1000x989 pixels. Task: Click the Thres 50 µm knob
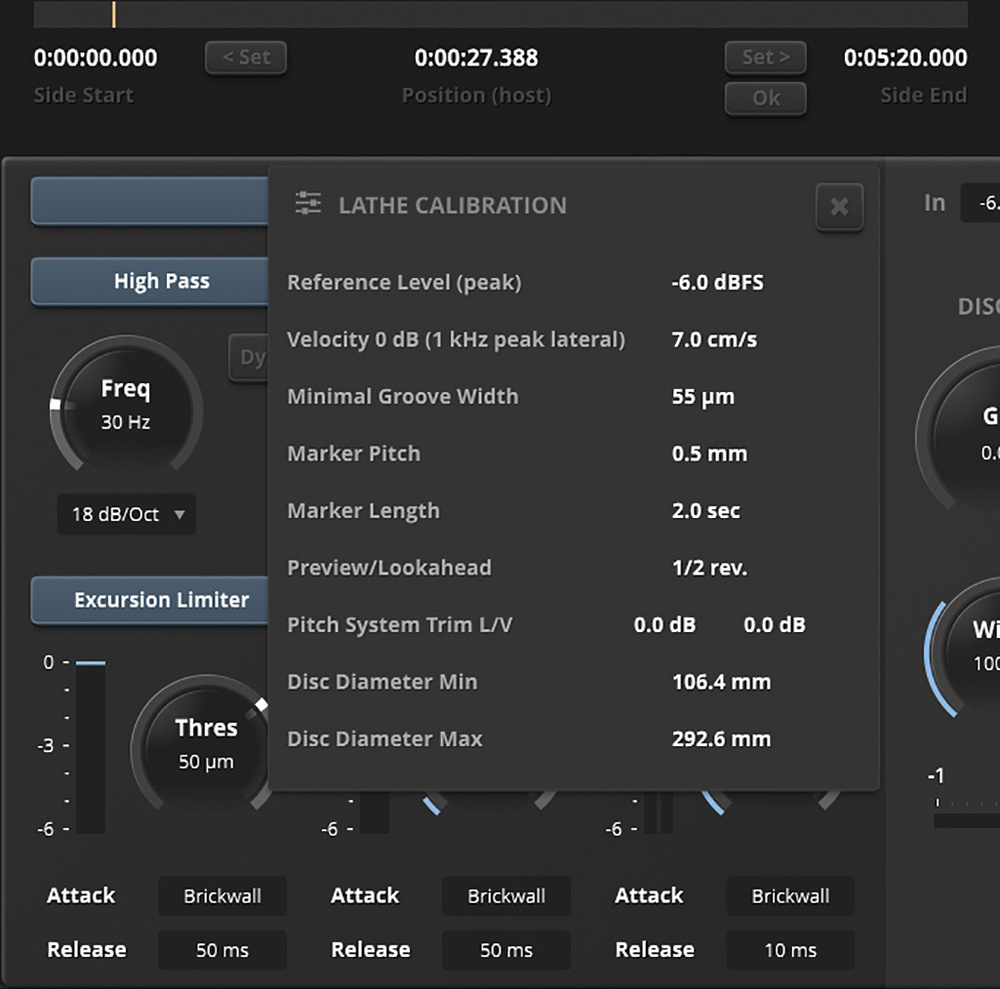click(x=205, y=745)
